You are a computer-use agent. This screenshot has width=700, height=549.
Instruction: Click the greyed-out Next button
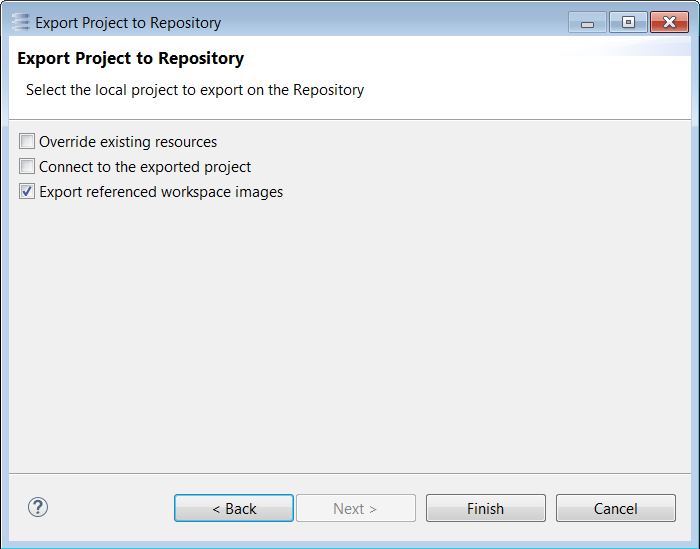356,508
